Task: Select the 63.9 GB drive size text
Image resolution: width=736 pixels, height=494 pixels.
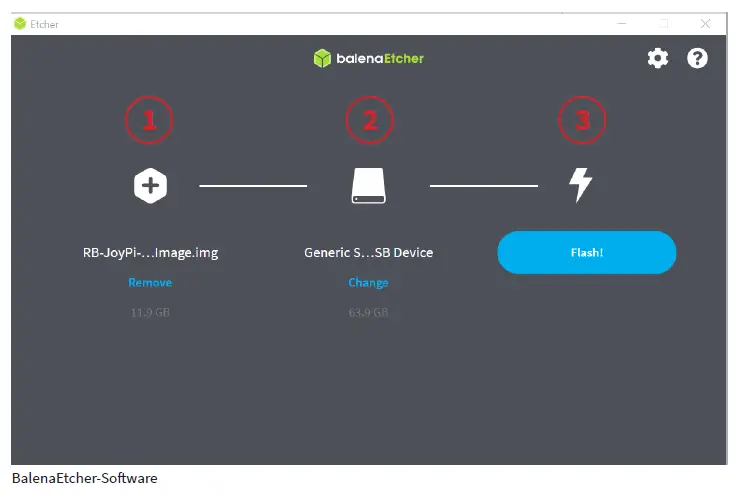Action: (368, 312)
